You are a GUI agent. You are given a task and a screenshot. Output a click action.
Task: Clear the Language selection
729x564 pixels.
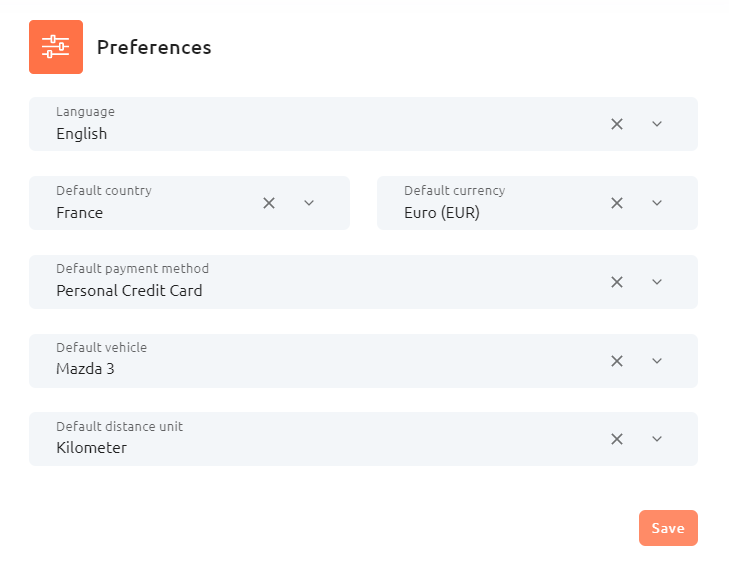point(616,124)
